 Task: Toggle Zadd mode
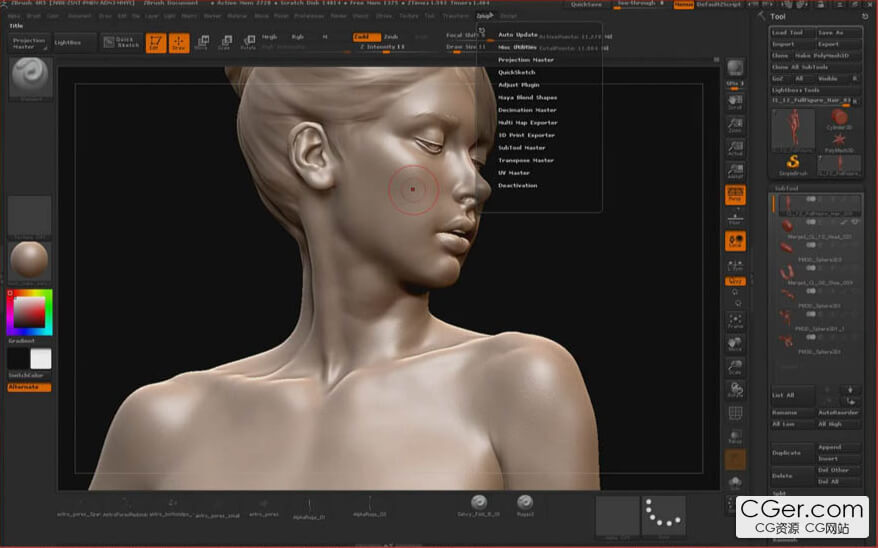tap(367, 37)
